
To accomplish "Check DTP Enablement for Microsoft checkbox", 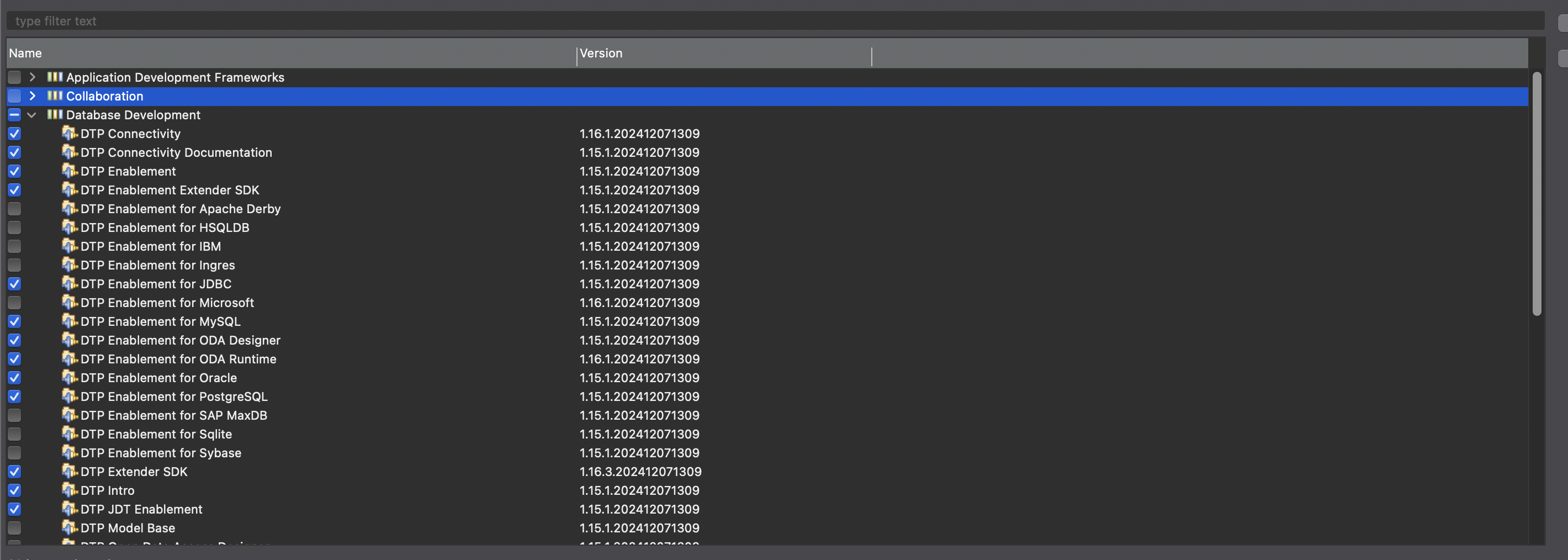I will pos(14,303).
